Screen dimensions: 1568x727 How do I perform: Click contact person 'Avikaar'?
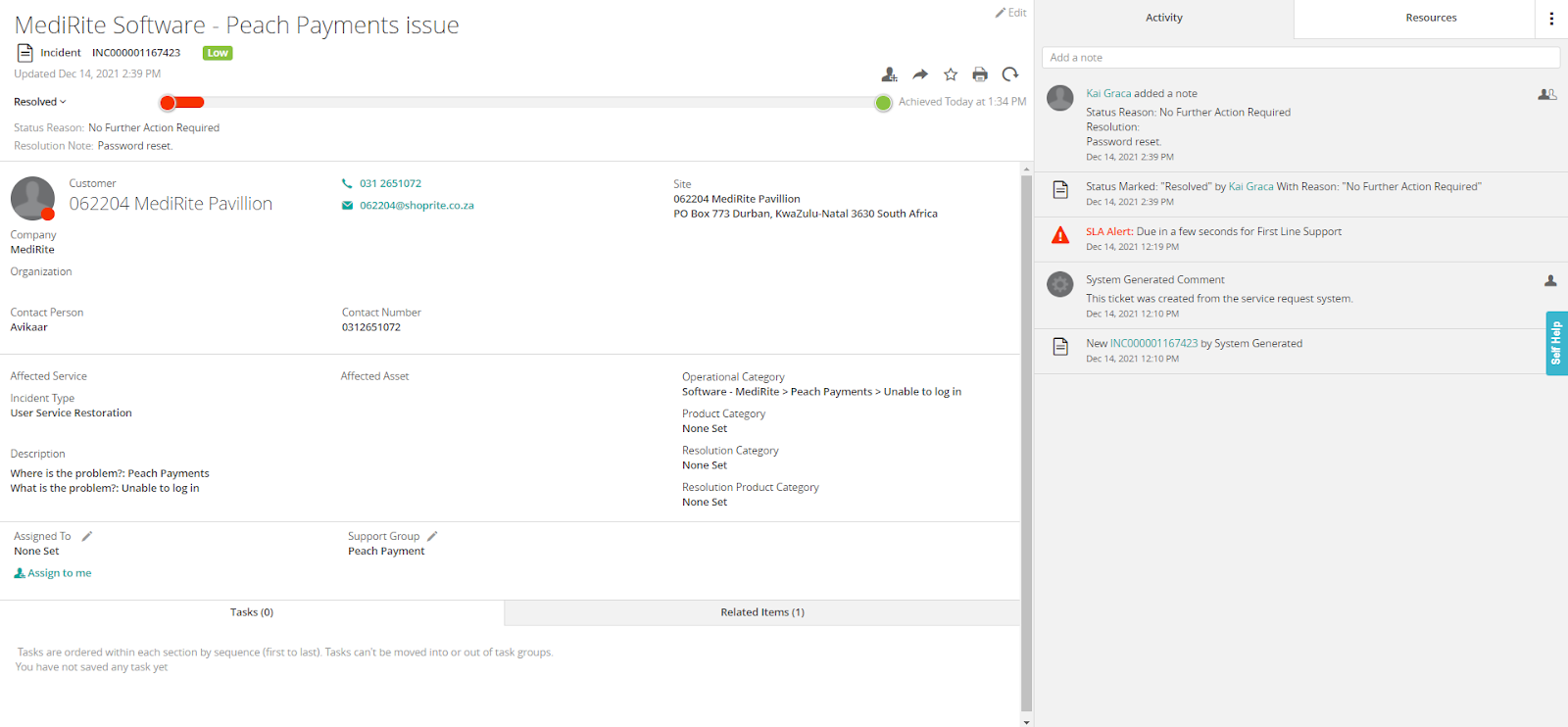pyautogui.click(x=28, y=327)
